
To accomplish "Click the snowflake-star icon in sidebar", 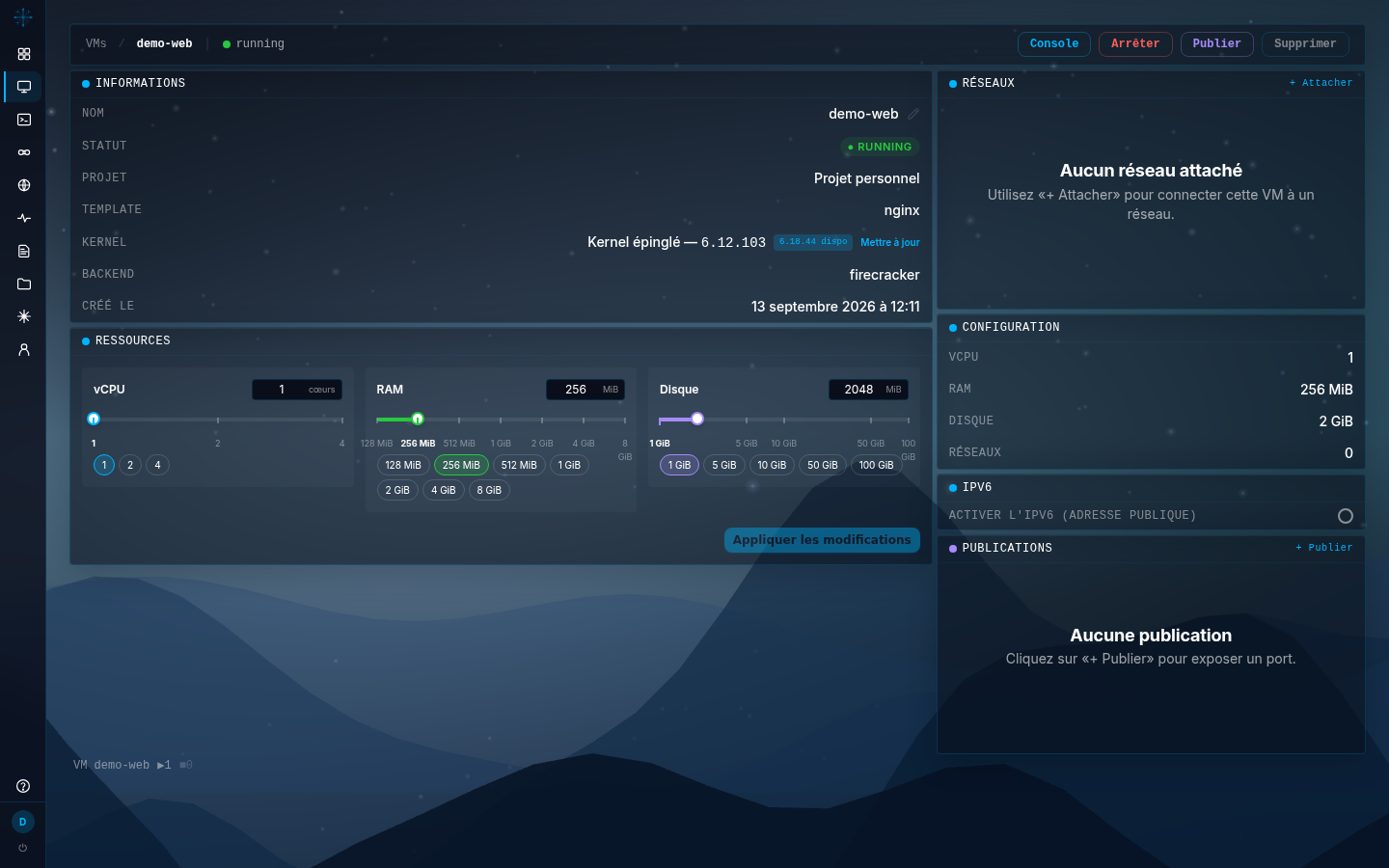I will [24, 316].
